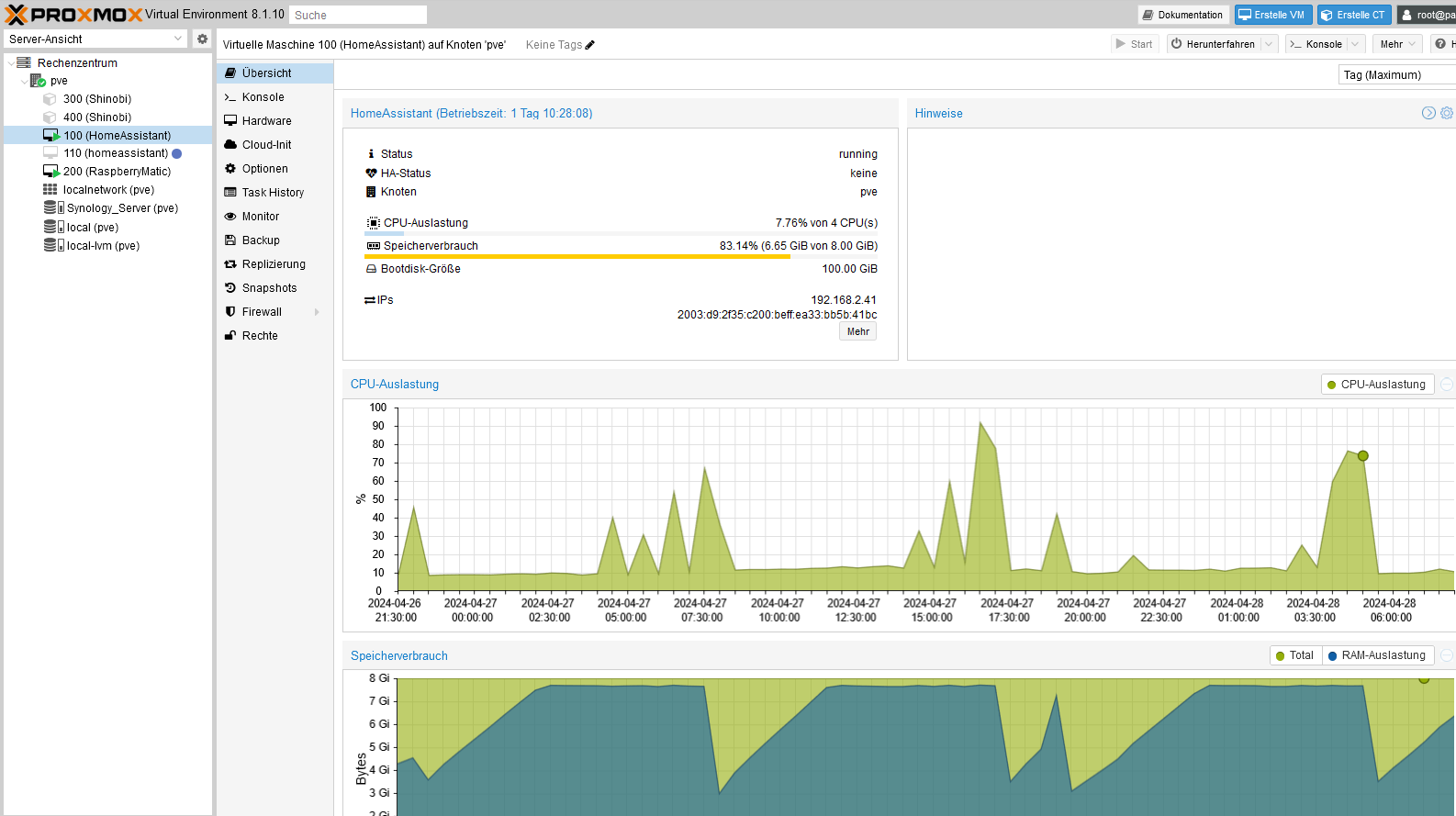Click Erstelle VM button
This screenshot has width=1456, height=816.
1271,15
